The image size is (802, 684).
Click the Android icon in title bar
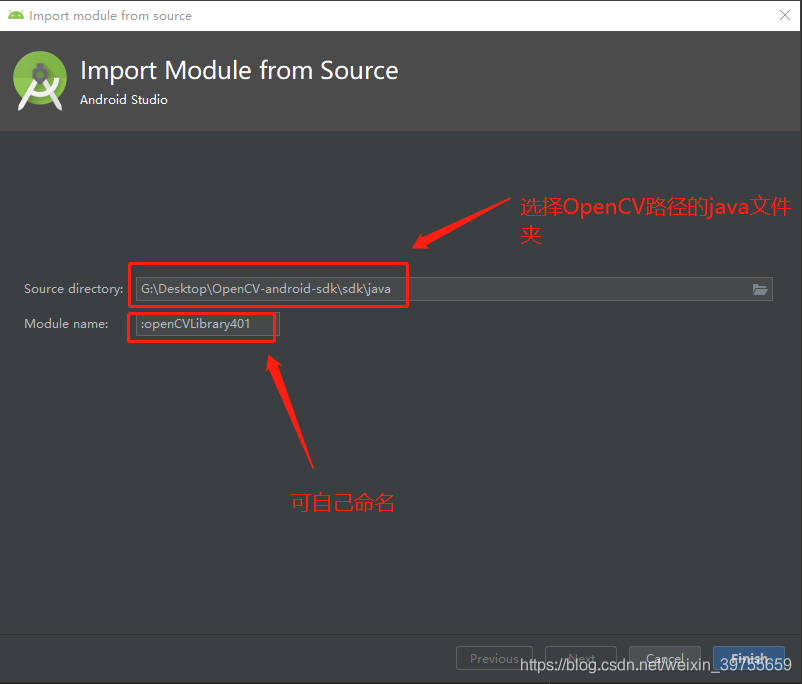(x=15, y=15)
